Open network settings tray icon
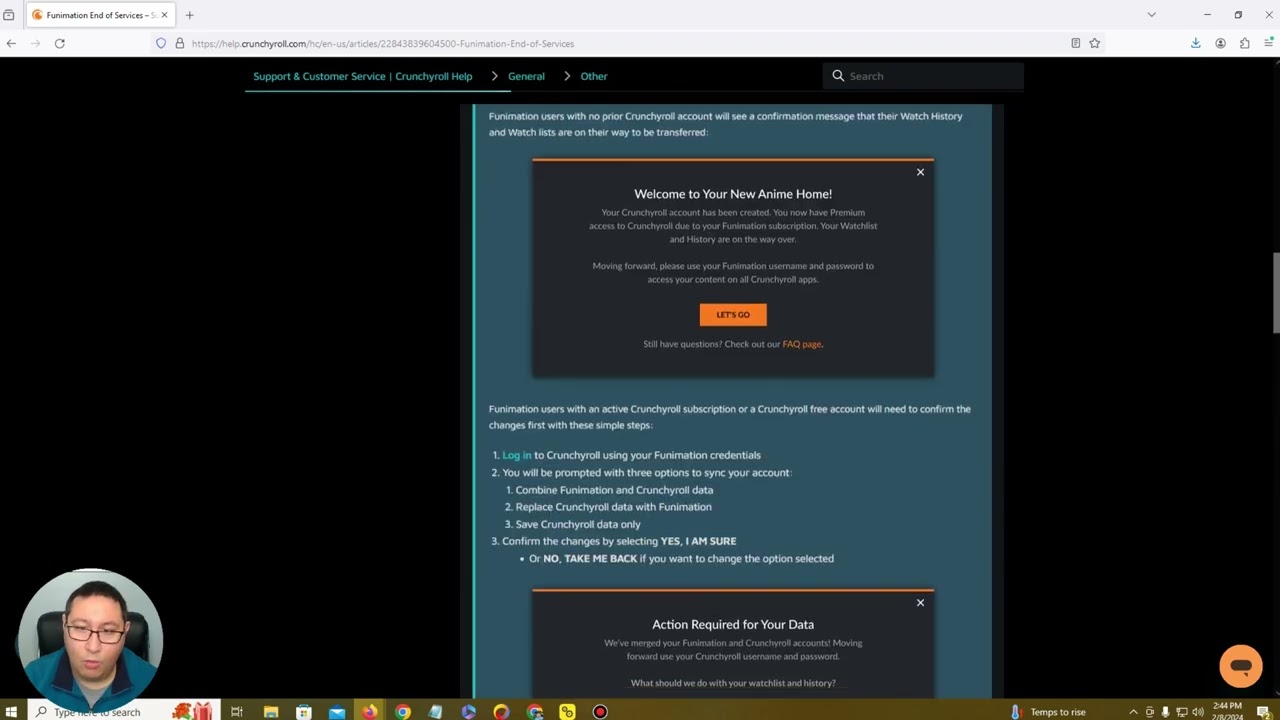Screen dimensions: 1280x720 coord(1181,712)
